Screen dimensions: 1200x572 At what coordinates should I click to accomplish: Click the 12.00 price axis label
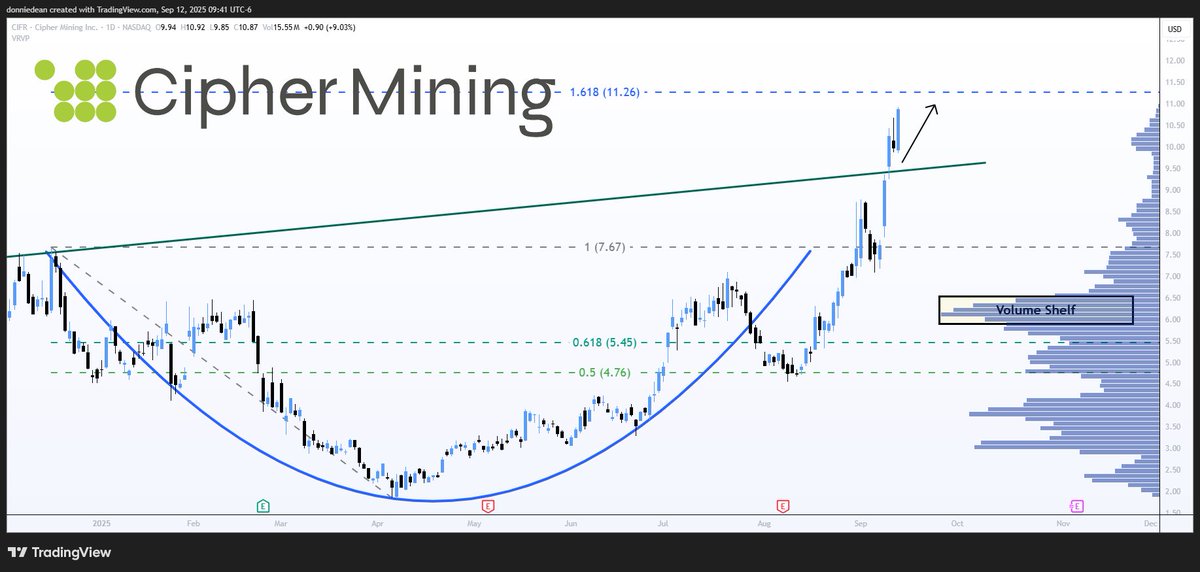pyautogui.click(x=1175, y=61)
